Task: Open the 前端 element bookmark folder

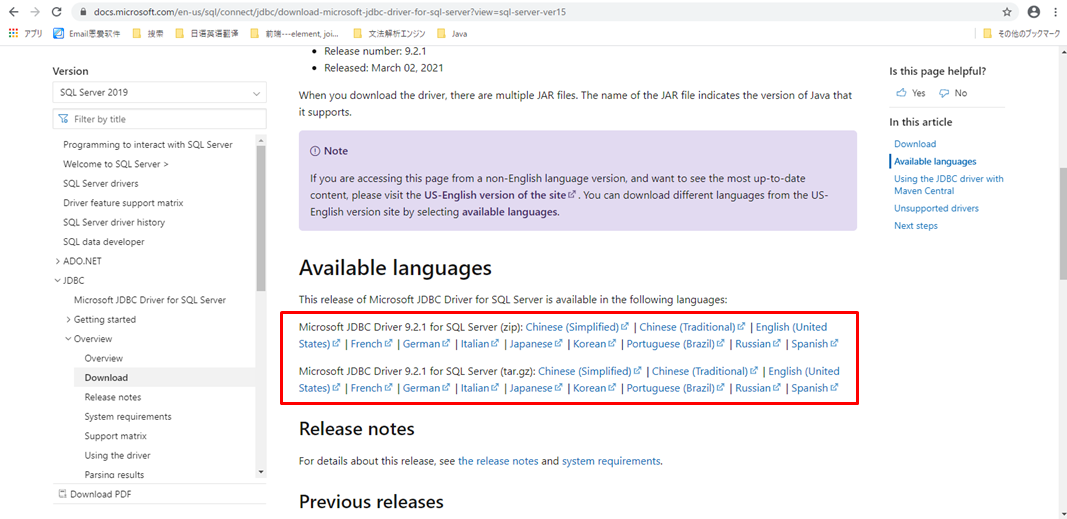Action: (x=295, y=33)
